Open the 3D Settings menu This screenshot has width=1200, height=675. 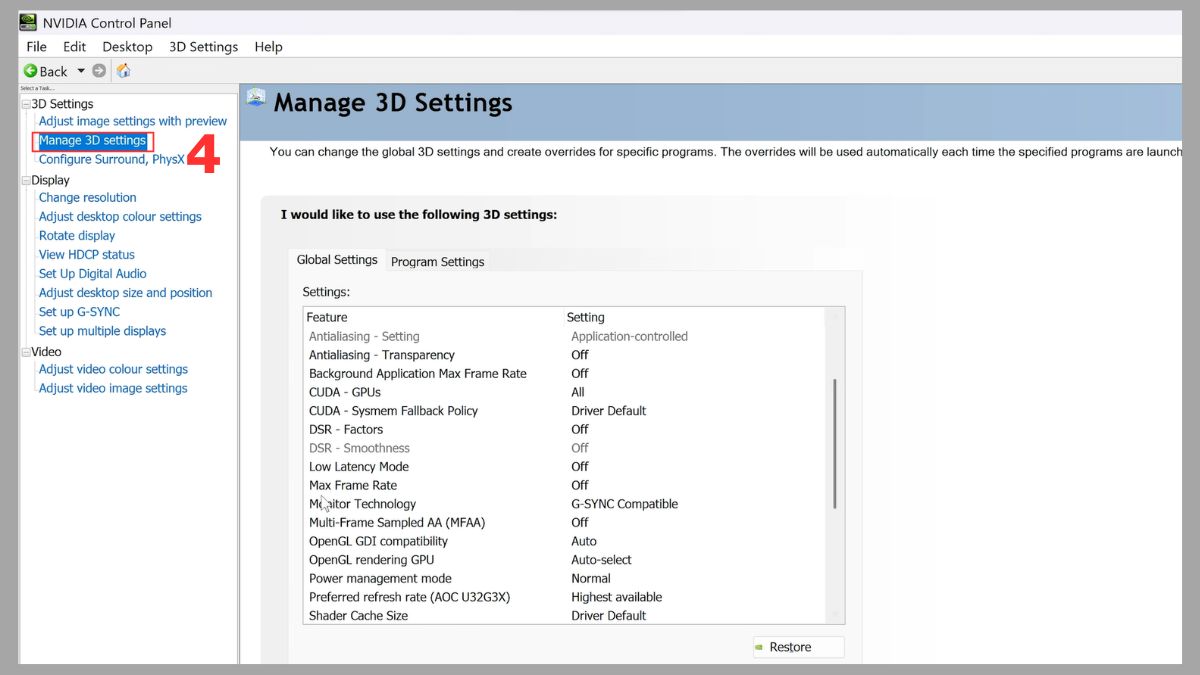[203, 47]
